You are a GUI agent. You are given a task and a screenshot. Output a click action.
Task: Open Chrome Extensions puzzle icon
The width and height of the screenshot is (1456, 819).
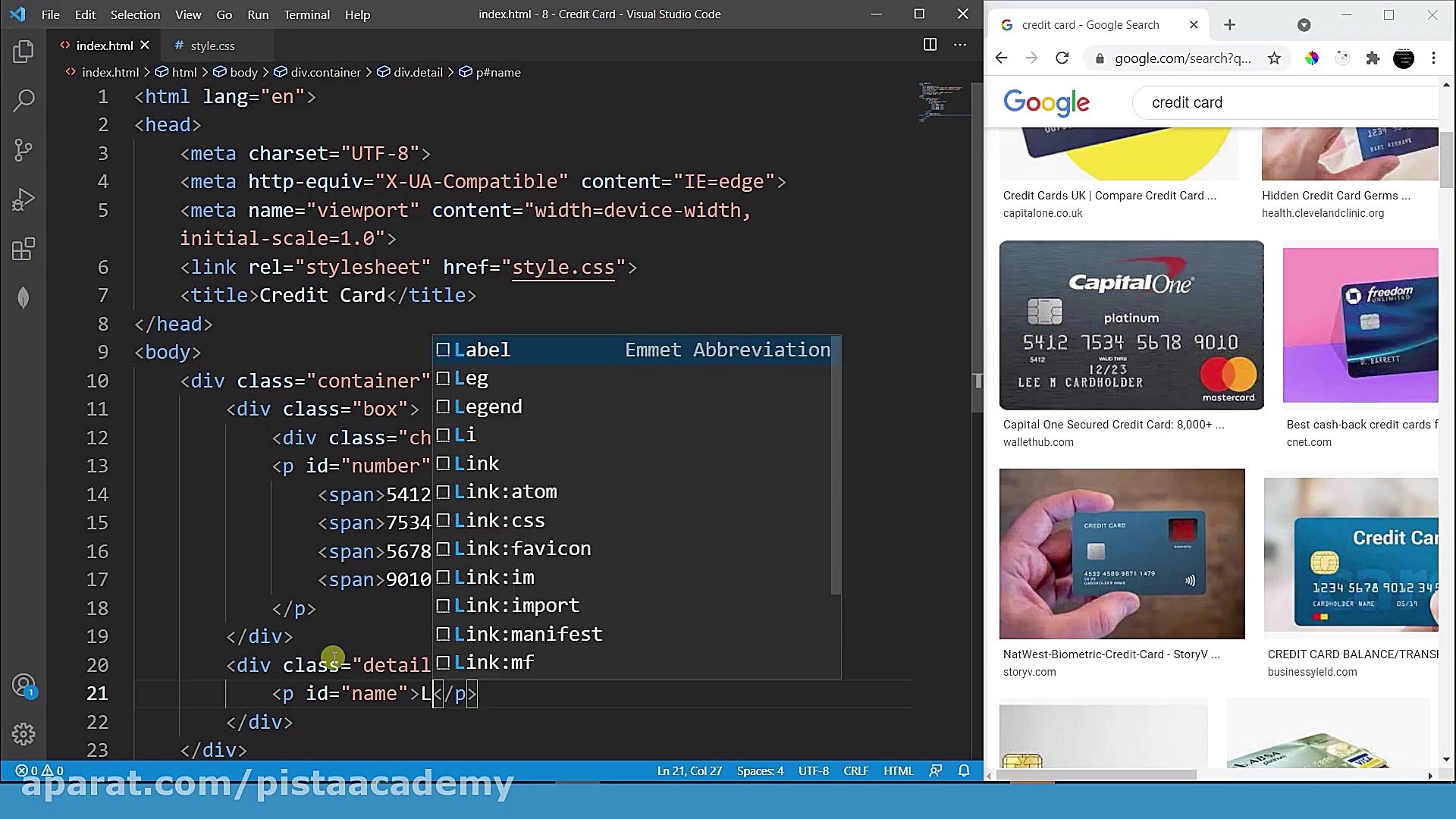[1373, 58]
